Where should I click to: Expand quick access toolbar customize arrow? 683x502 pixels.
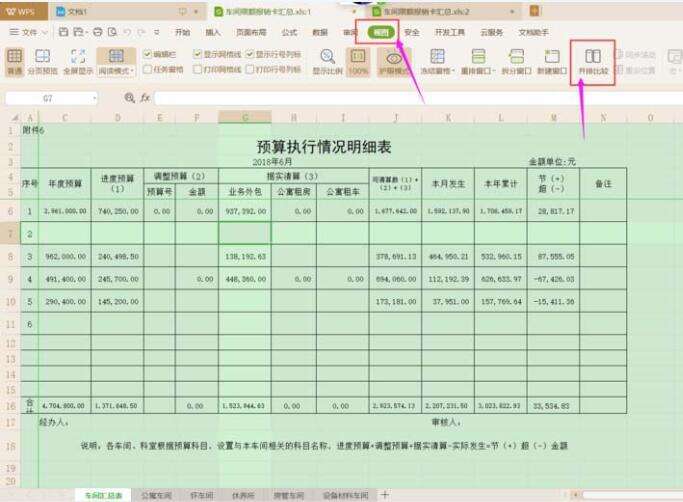156,32
